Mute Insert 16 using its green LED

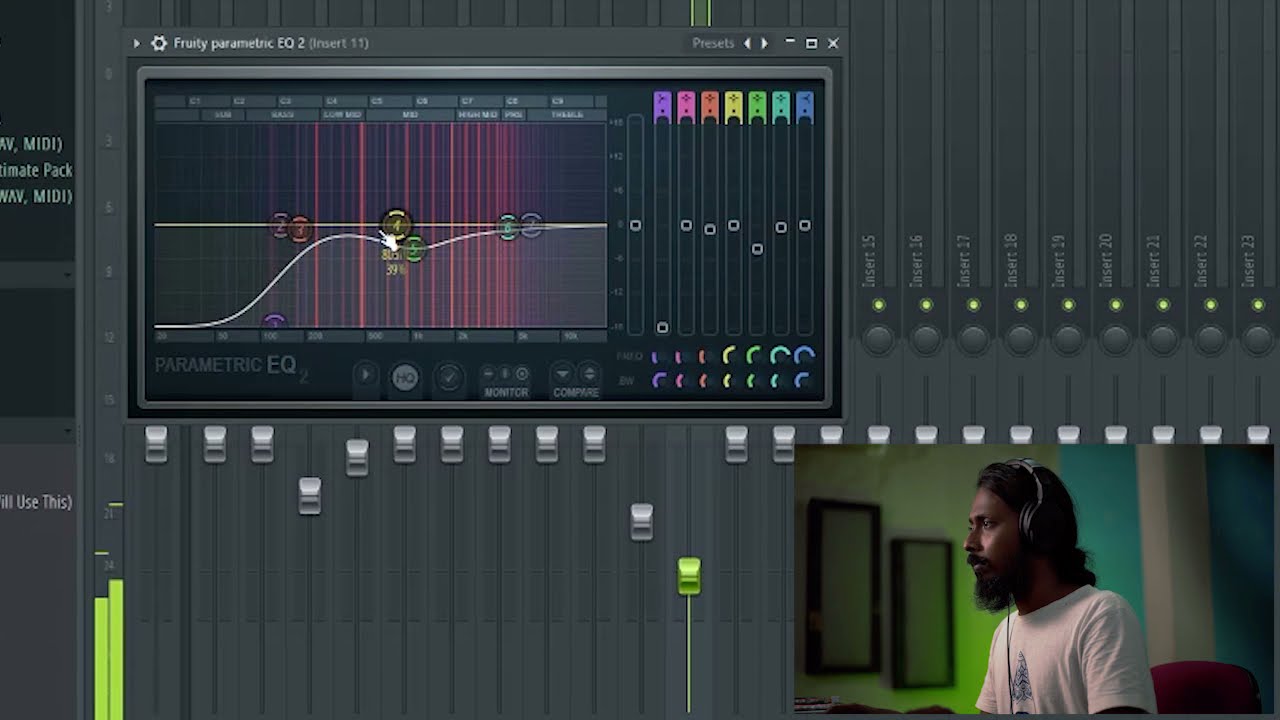point(926,305)
